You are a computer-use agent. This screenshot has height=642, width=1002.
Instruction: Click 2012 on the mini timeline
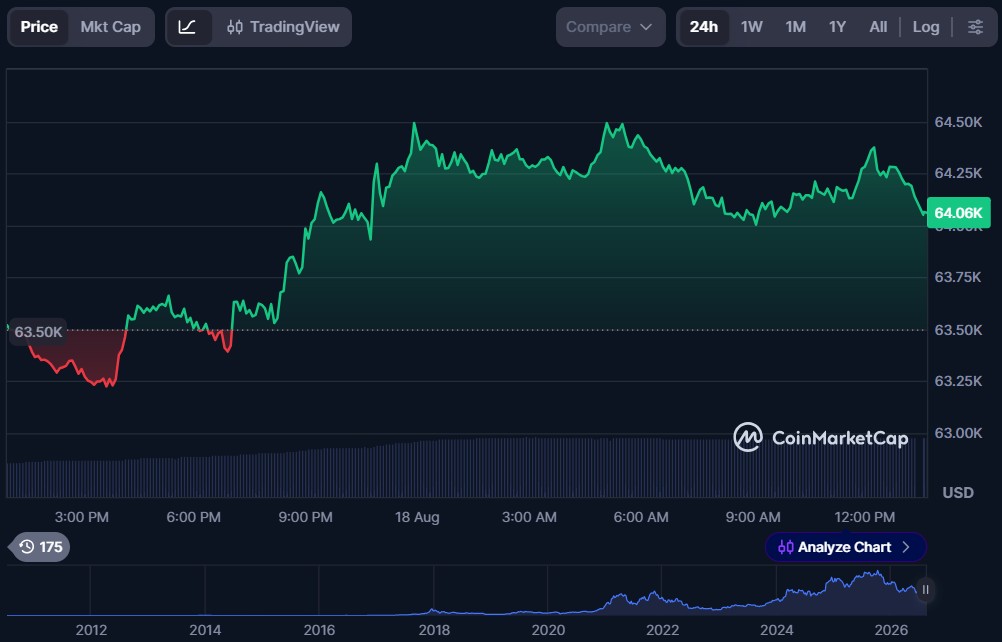91,631
